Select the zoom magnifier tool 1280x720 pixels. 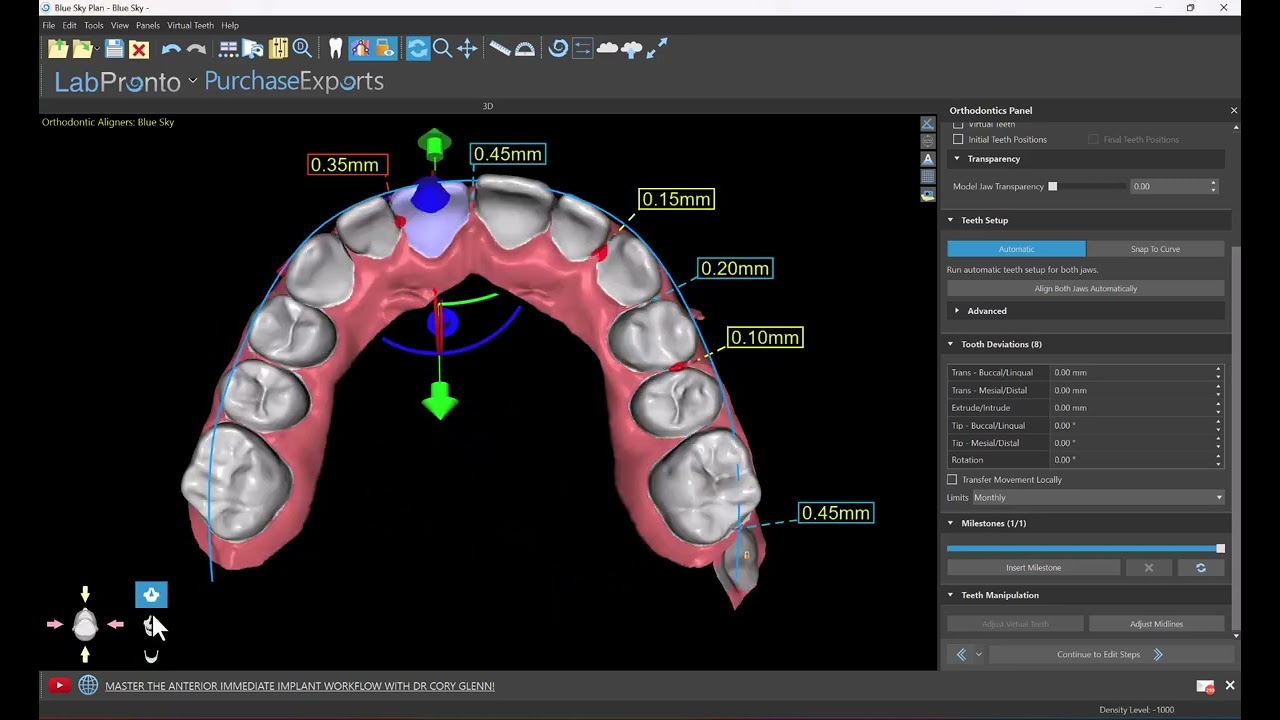tap(442, 48)
